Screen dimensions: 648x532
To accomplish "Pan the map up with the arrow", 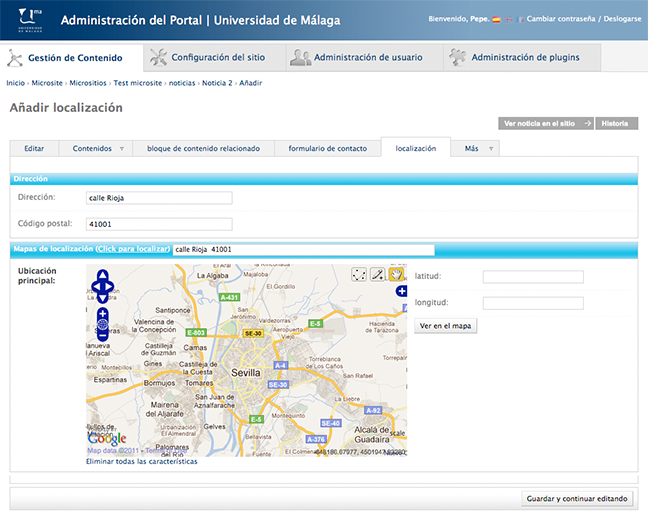I will [102, 274].
